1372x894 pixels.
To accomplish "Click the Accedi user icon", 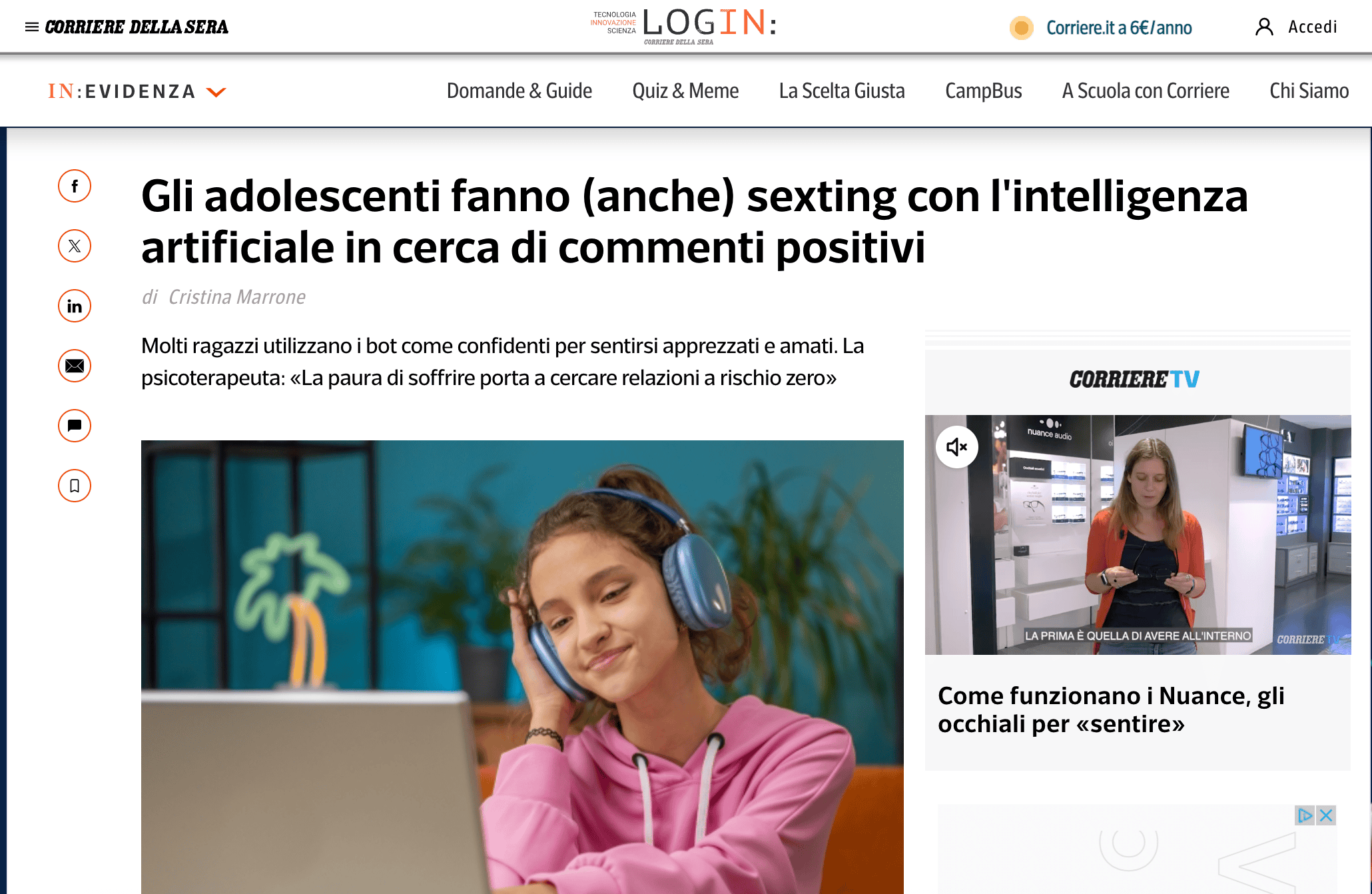I will 1263,27.
